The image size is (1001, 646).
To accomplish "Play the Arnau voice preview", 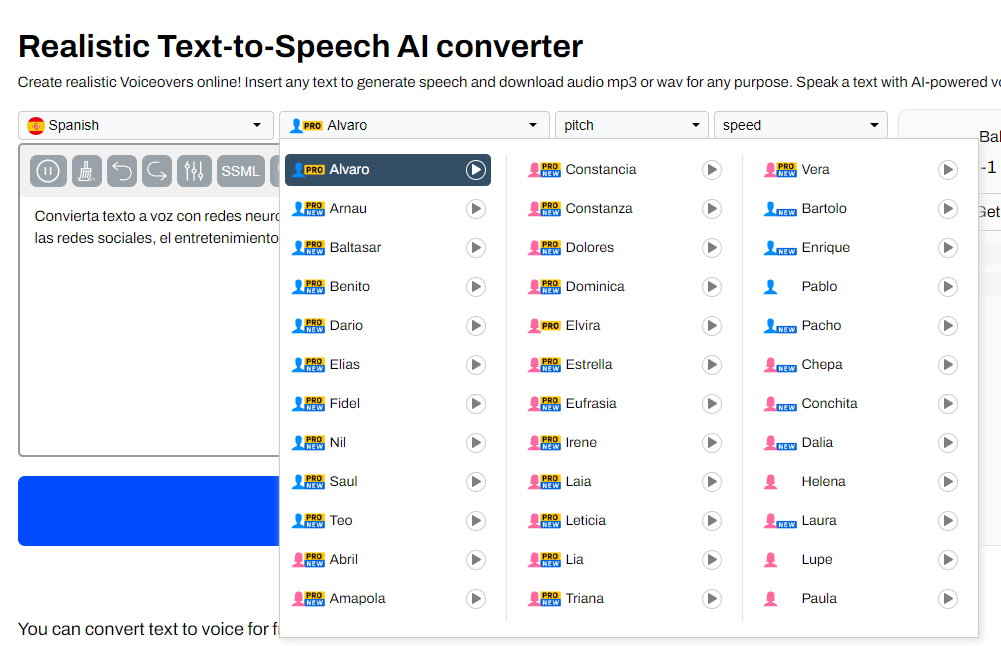I will (476, 209).
